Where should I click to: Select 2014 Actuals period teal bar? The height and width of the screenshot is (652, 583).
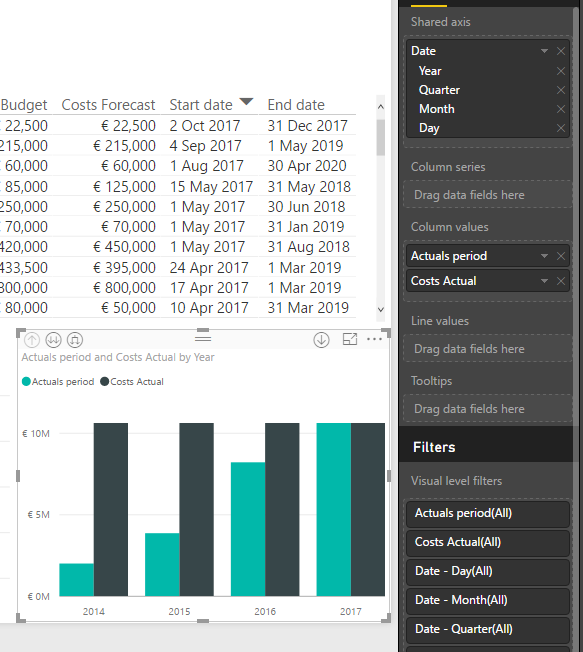(x=77, y=580)
